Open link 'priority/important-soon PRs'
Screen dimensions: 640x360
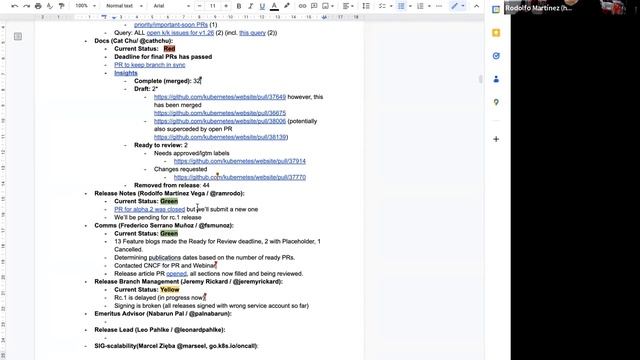pos(171,25)
